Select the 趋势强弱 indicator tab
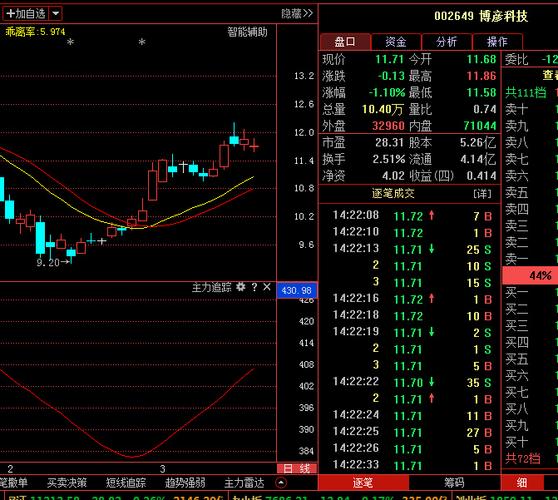Image resolution: width=558 pixels, height=500 pixels. click(185, 483)
